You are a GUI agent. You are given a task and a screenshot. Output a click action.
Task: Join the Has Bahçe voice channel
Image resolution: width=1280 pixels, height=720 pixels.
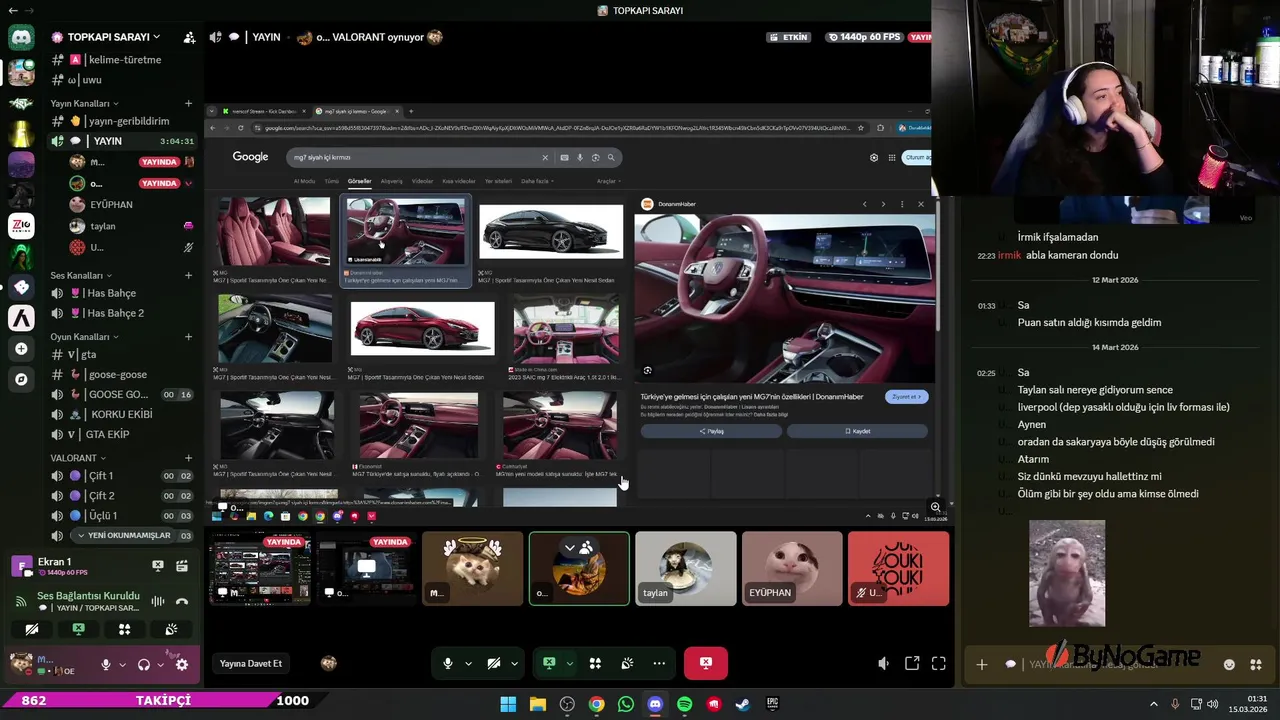click(x=123, y=293)
